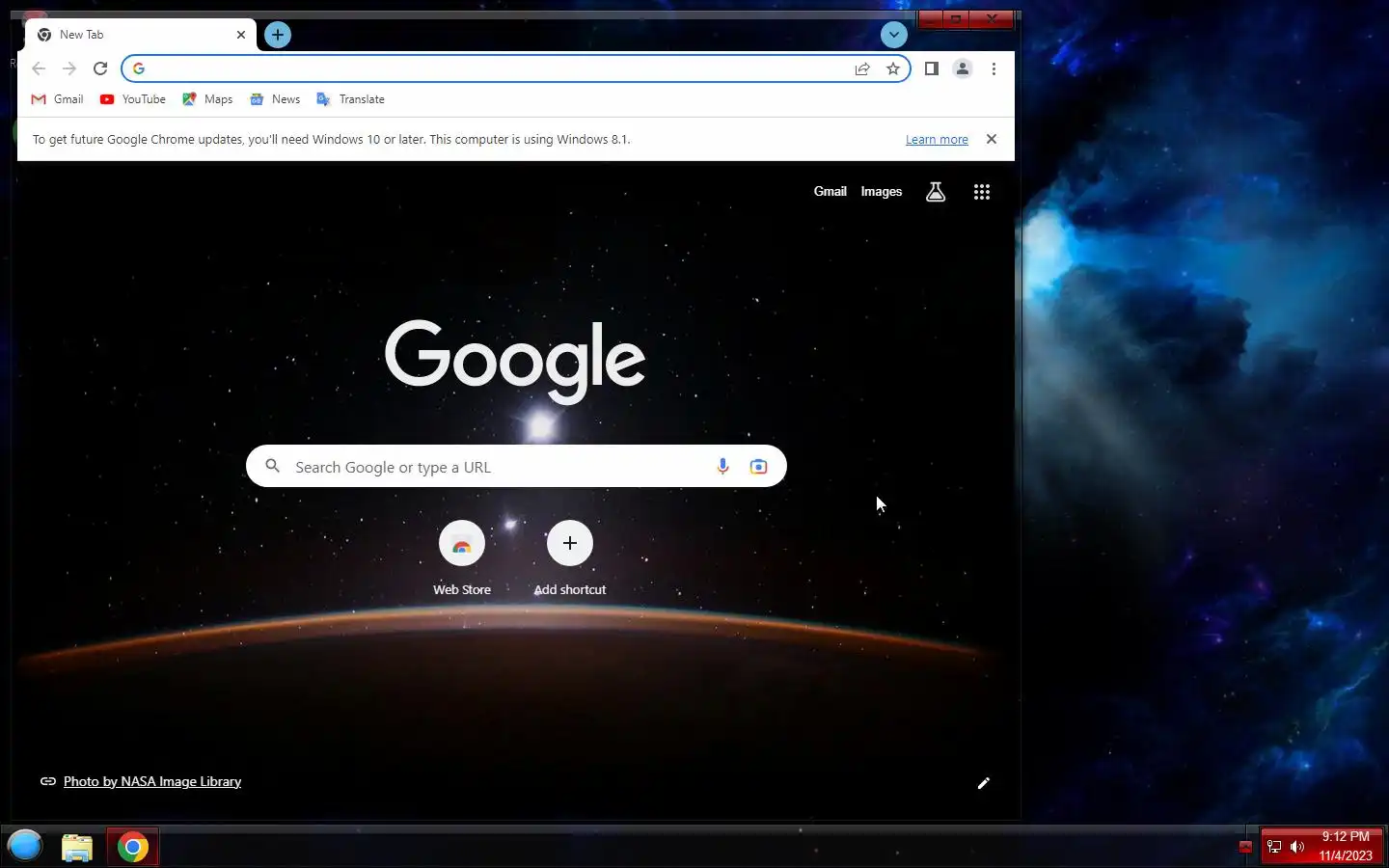Click the Google search box
This screenshot has height=868, width=1389.
(516, 467)
